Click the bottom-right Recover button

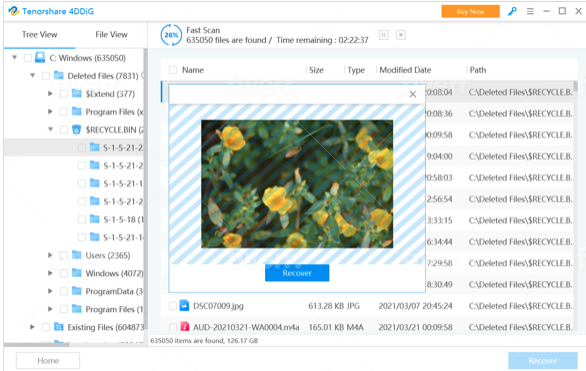click(543, 361)
